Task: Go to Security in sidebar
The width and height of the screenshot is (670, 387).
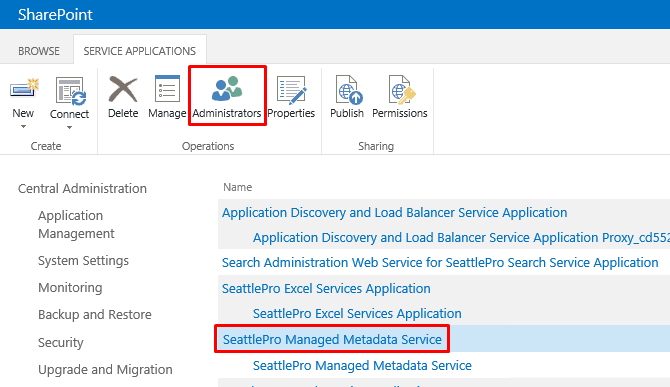Action: pos(61,342)
